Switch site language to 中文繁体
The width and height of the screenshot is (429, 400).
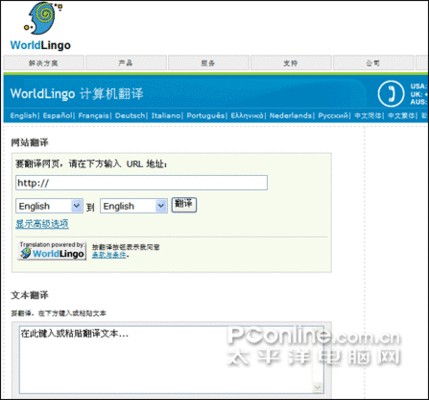(x=401, y=116)
